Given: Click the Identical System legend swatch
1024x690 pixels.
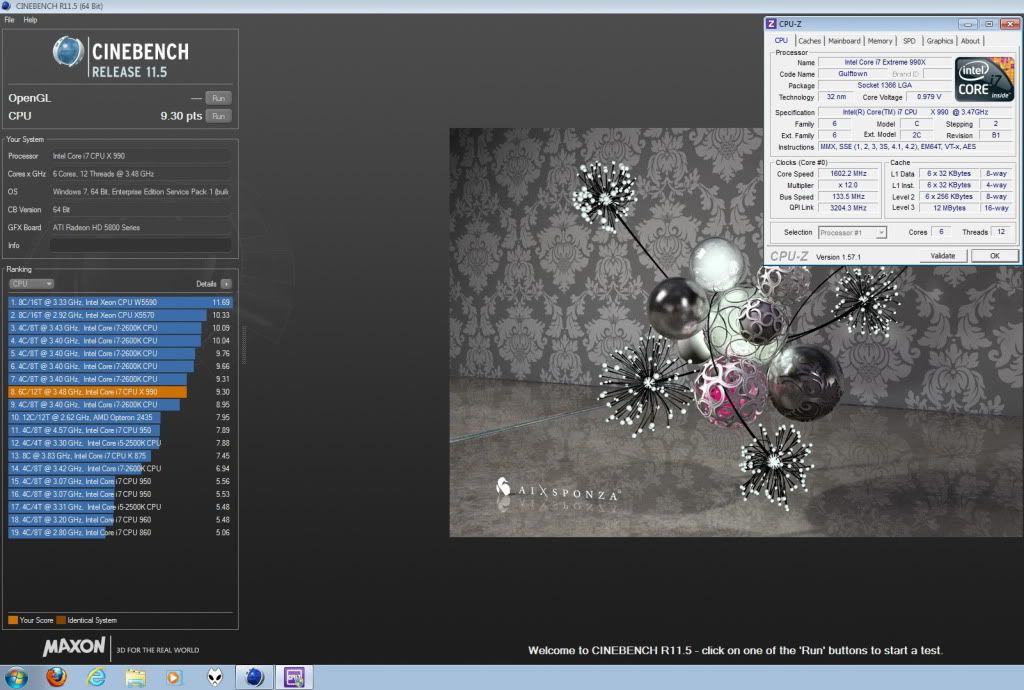Looking at the screenshot, I should (61, 620).
